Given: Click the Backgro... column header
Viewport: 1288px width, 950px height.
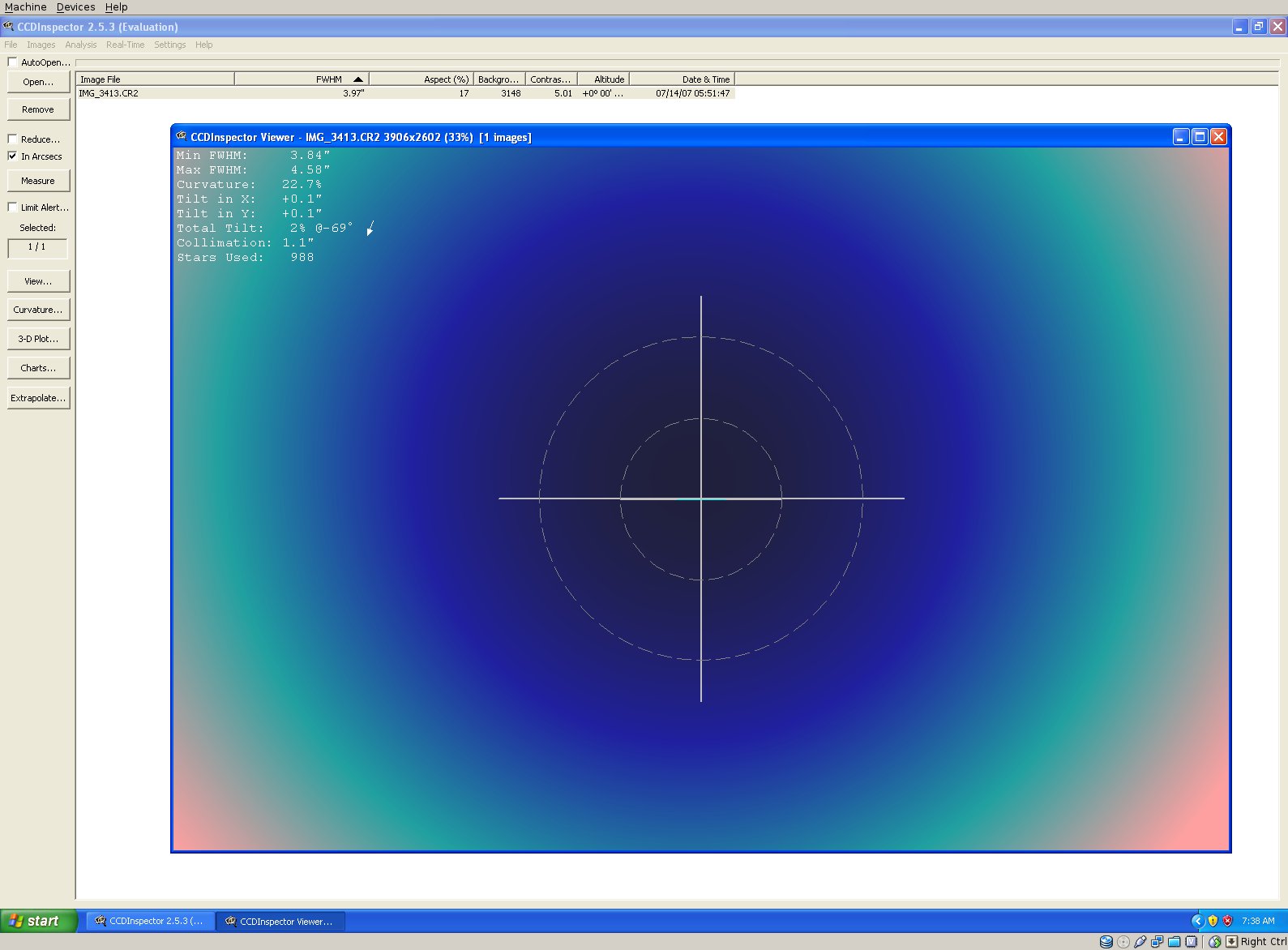Looking at the screenshot, I should pyautogui.click(x=499, y=79).
